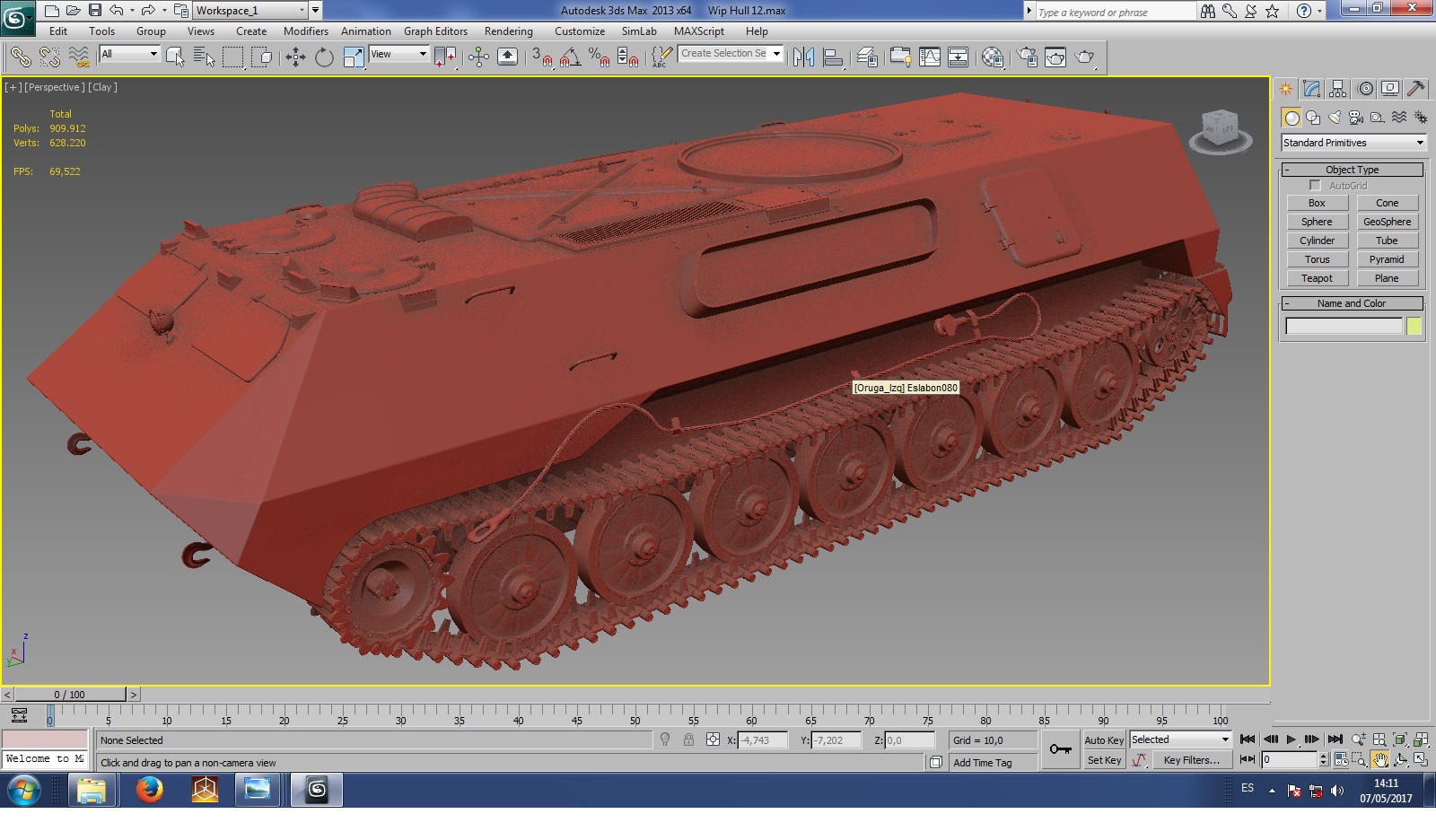Viewport: 1436px width, 840px height.
Task: Open Select by Name dialog
Action: [205, 57]
